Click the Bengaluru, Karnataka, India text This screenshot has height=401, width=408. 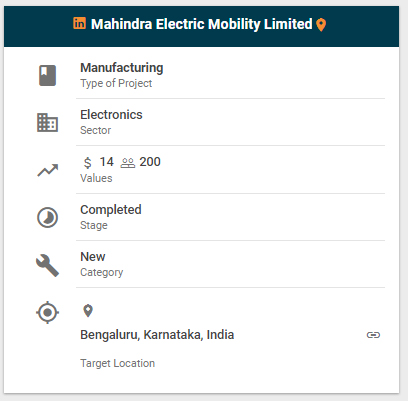[157, 335]
